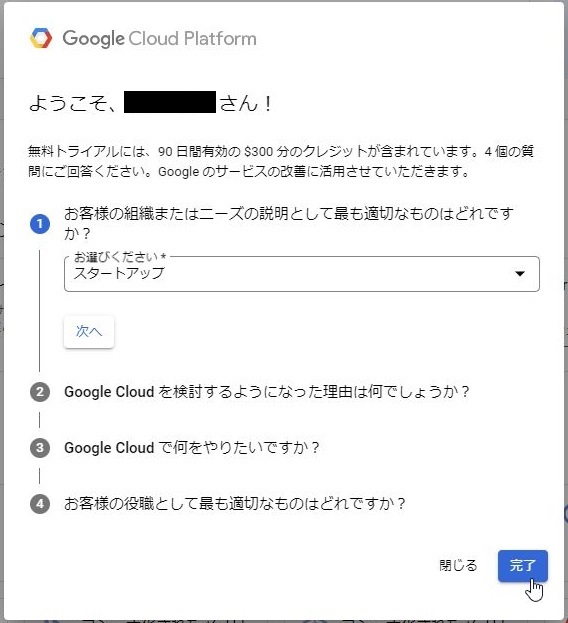Expand question 4 about お客様の役職
Image resolution: width=568 pixels, height=623 pixels.
[234, 504]
